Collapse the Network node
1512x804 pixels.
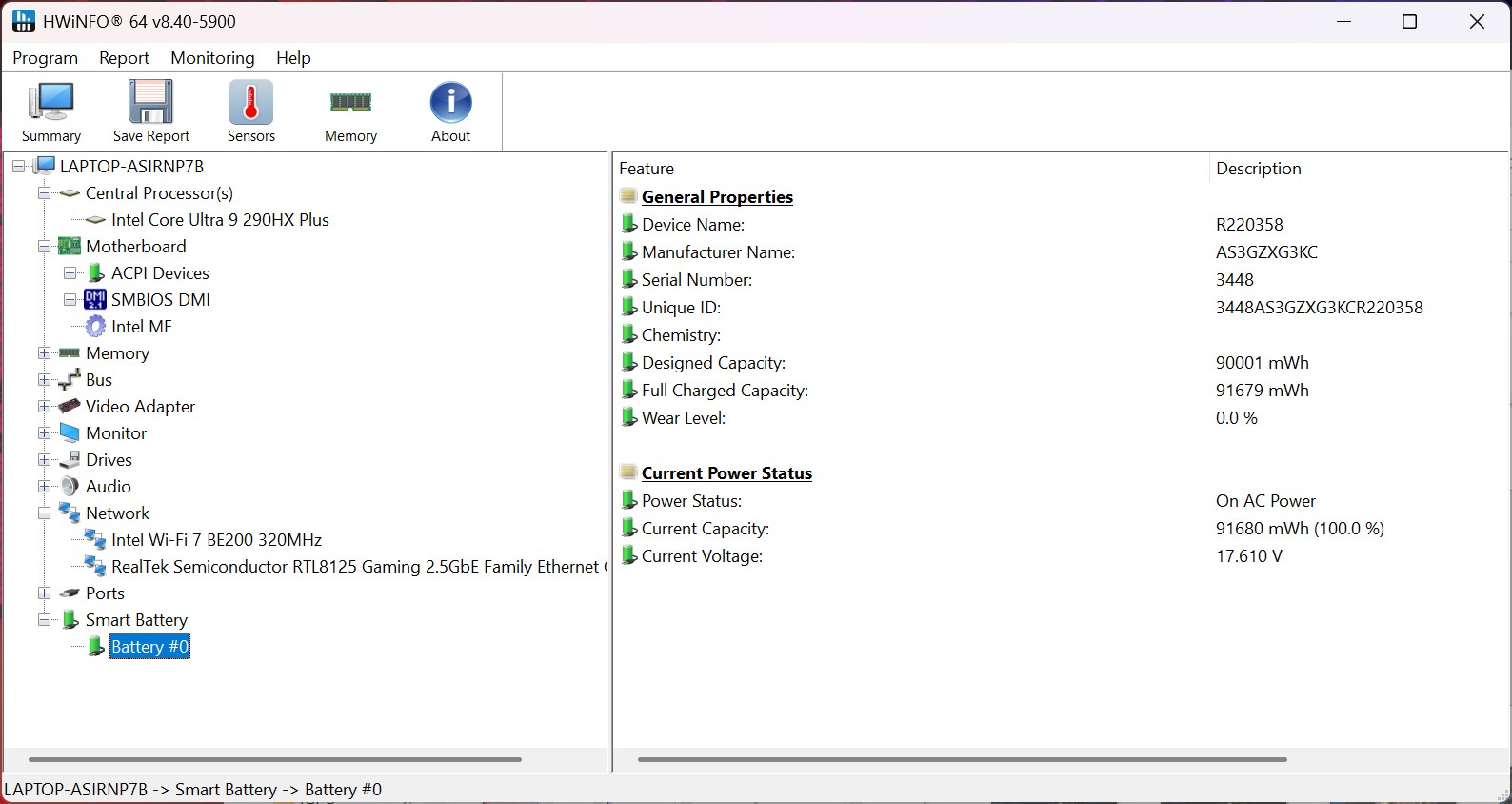click(44, 513)
